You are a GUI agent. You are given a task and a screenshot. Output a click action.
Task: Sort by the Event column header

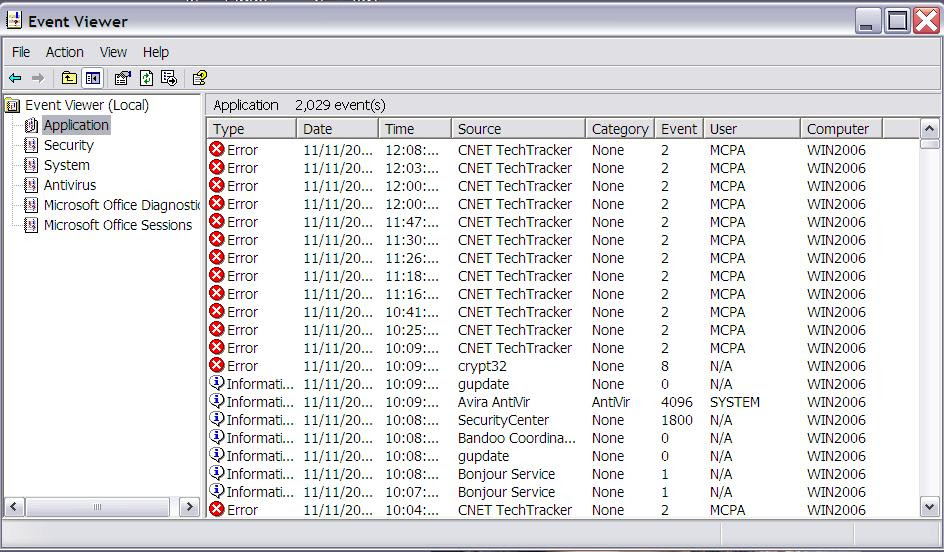[679, 129]
